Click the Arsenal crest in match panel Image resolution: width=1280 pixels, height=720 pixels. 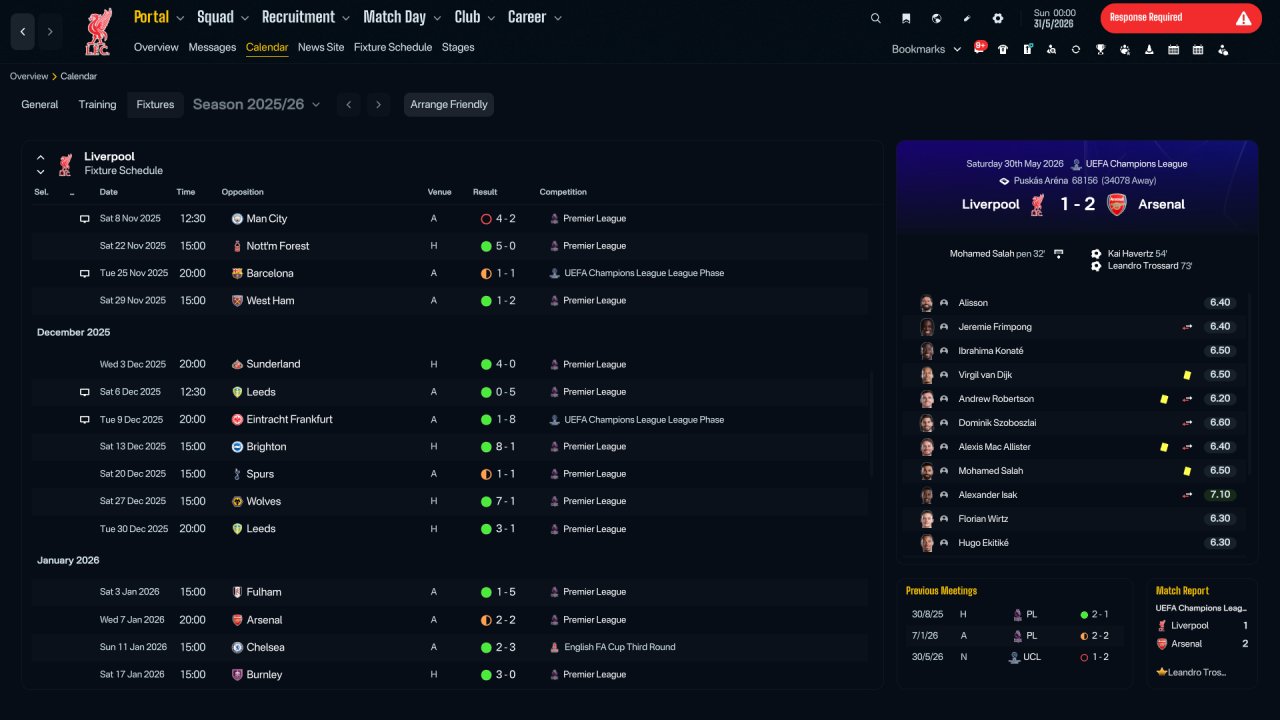point(1116,204)
